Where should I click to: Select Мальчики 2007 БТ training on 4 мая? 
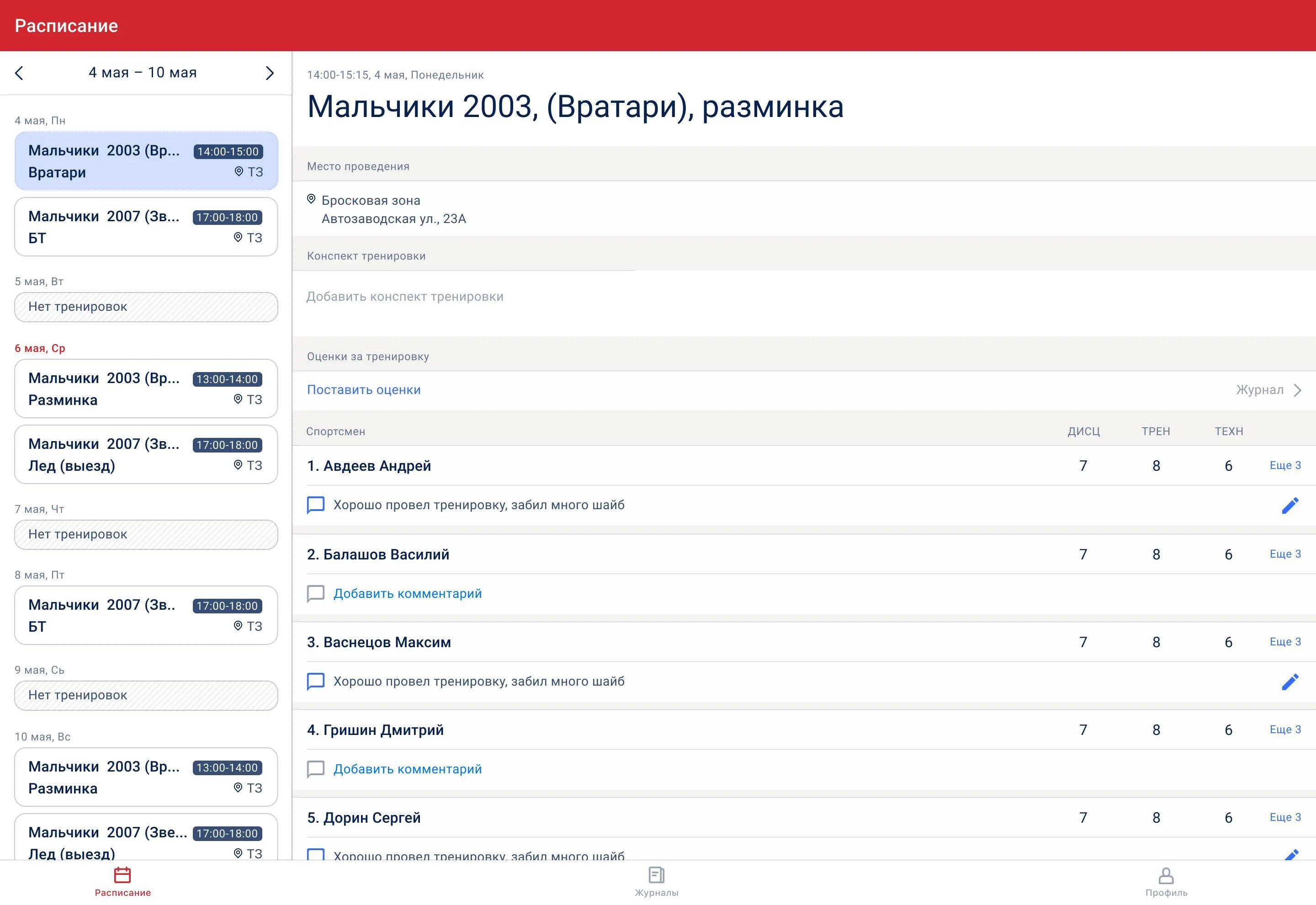point(146,227)
